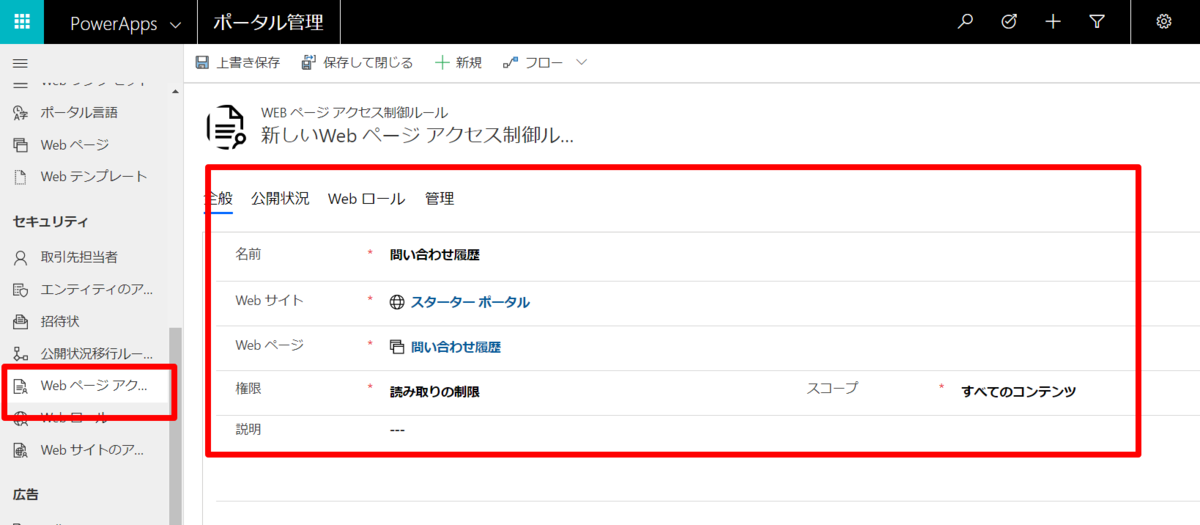Click 上書き保存 save button
The width and height of the screenshot is (1200, 525).
[238, 62]
